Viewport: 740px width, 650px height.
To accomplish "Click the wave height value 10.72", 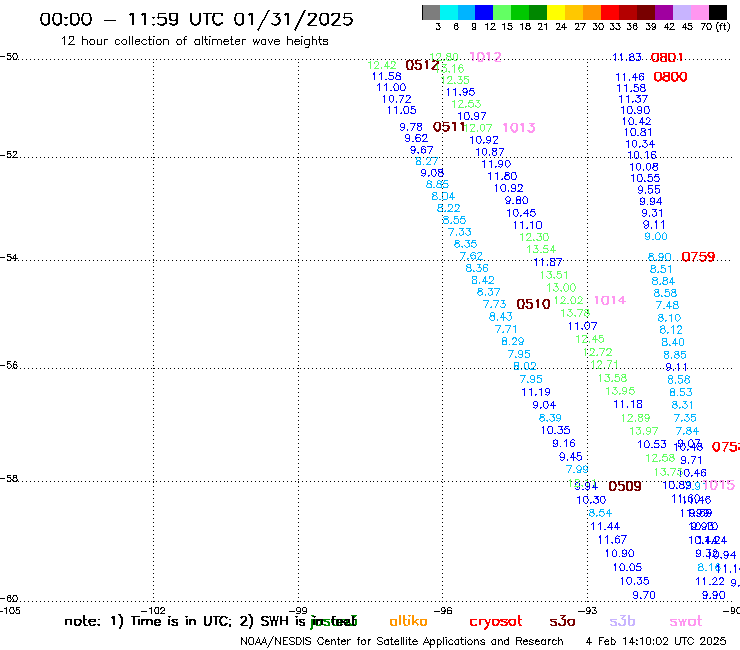I will (396, 99).
